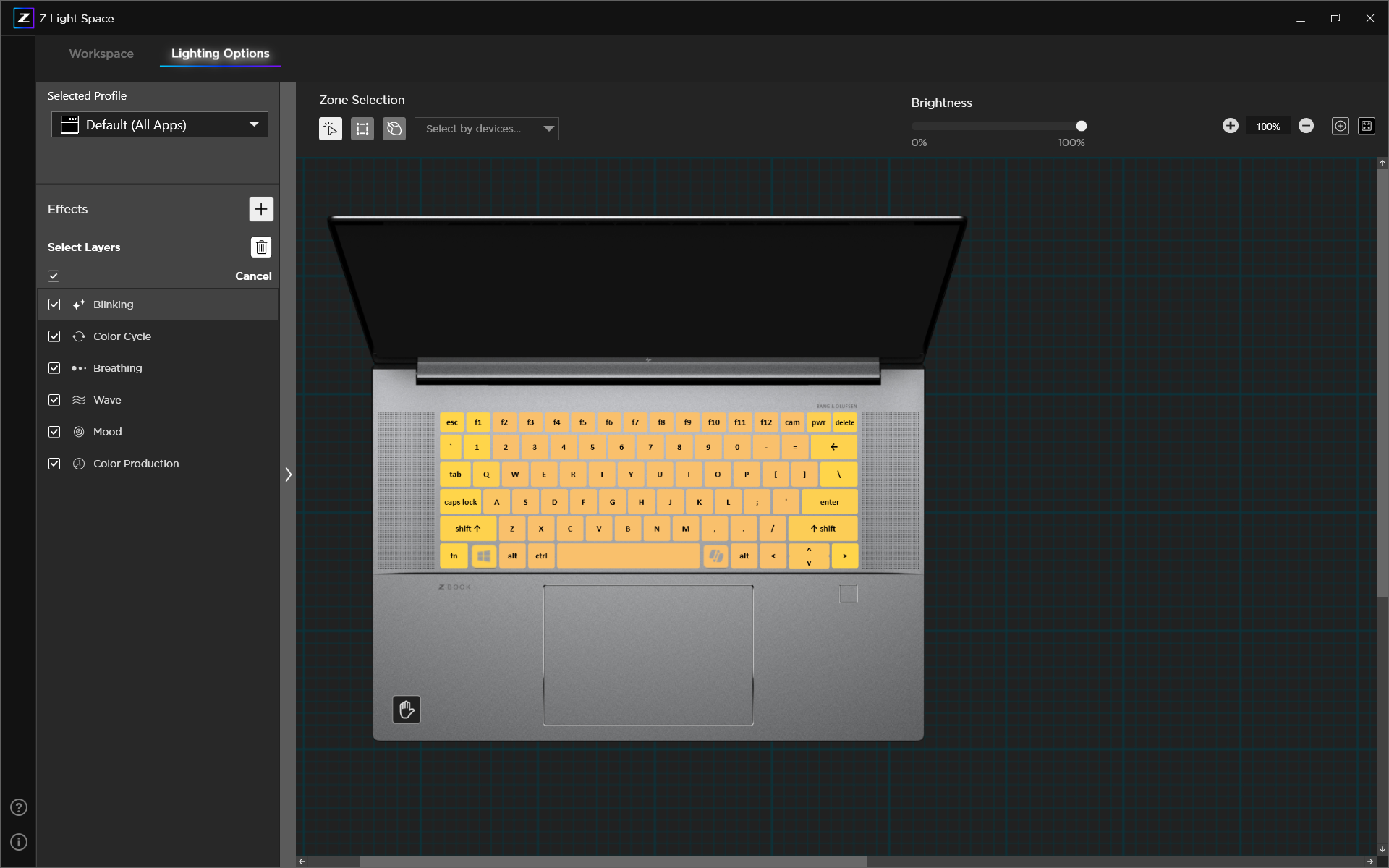
Task: Activate the rectangular zone selection tool
Action: pyautogui.click(x=362, y=129)
